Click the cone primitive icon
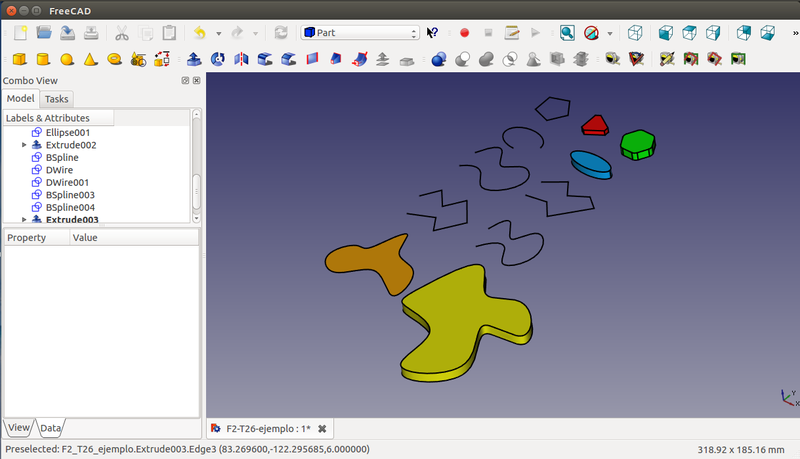The image size is (800, 459). pyautogui.click(x=91, y=59)
